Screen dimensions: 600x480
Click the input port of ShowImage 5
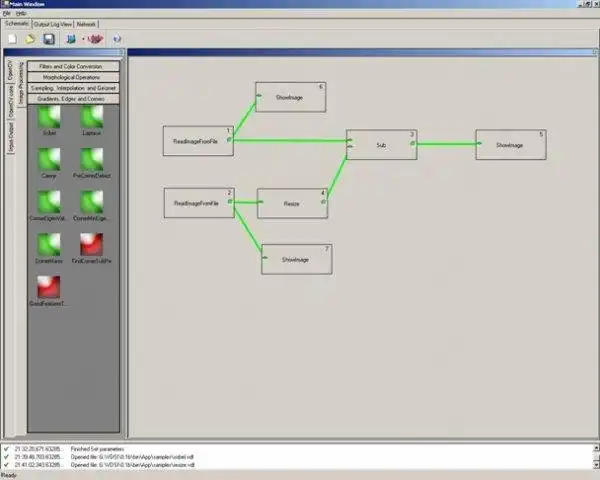pyautogui.click(x=479, y=143)
